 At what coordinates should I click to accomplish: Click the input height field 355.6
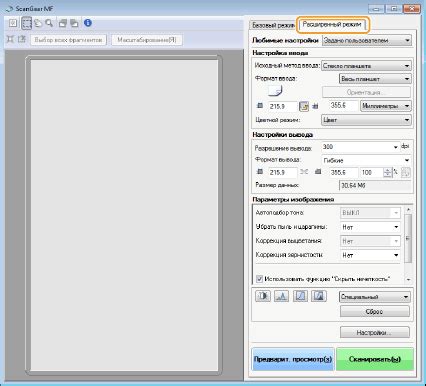click(x=343, y=106)
